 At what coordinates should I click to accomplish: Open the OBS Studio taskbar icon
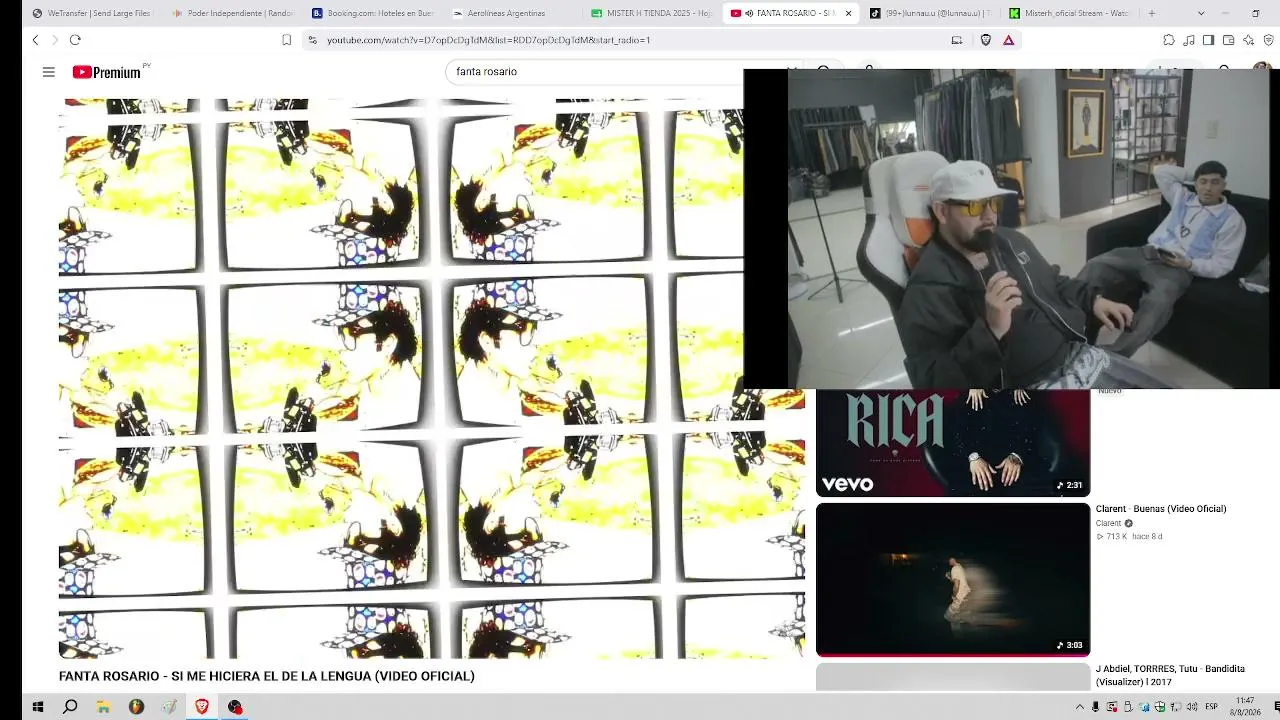pos(235,707)
